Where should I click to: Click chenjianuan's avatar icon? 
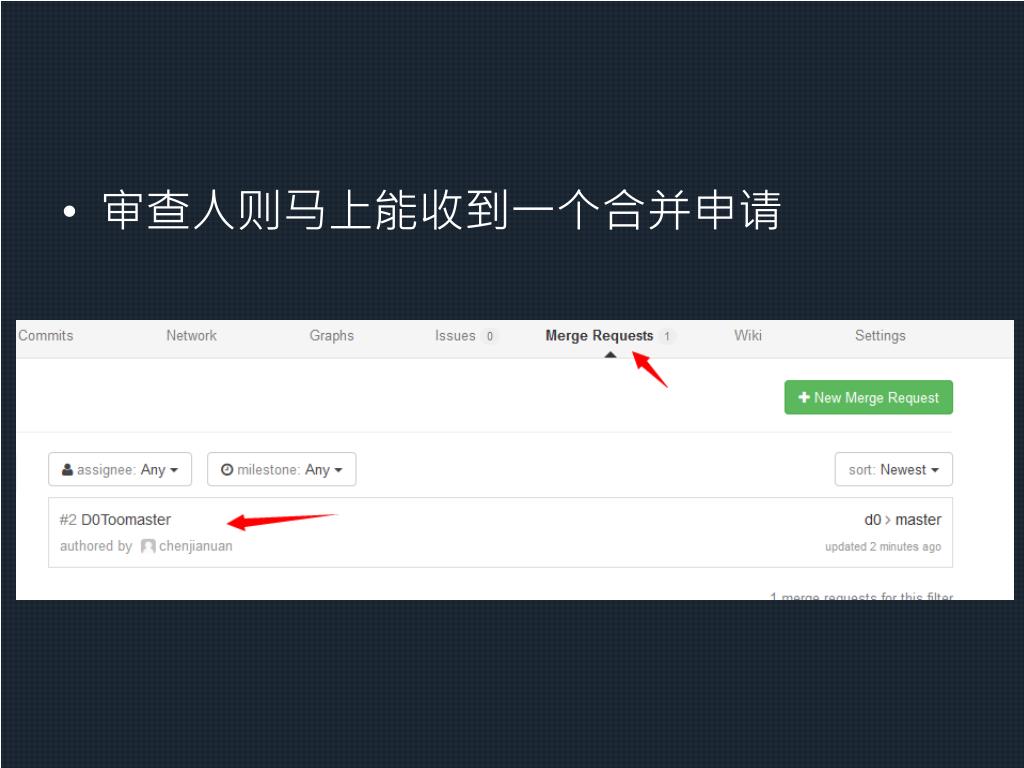pos(148,546)
